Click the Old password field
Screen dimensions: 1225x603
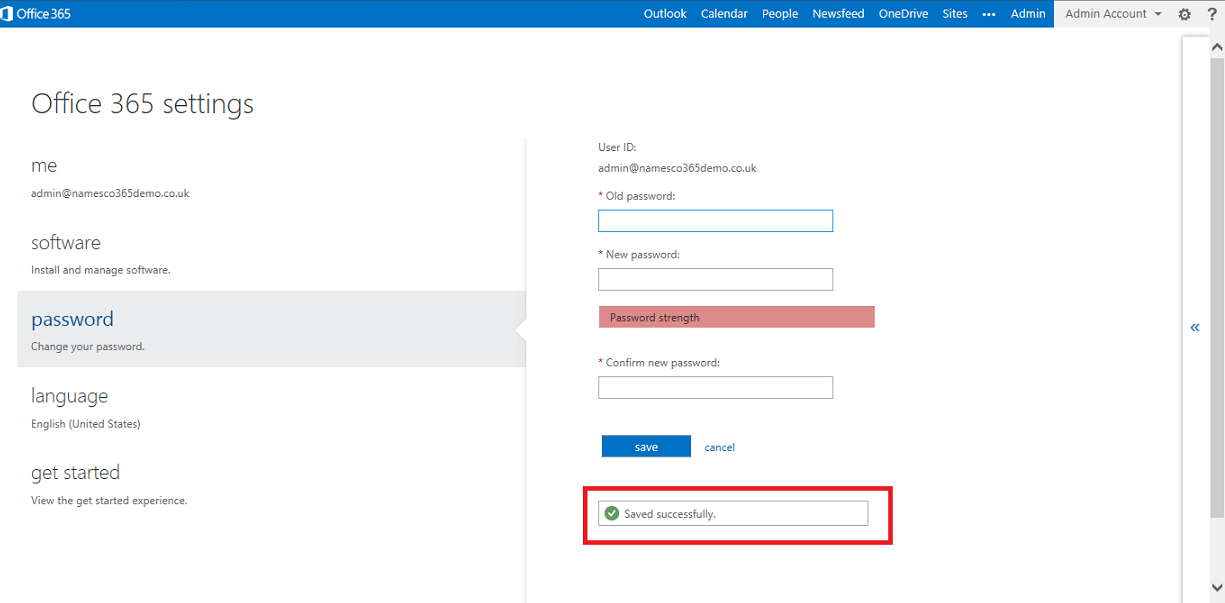pos(715,221)
